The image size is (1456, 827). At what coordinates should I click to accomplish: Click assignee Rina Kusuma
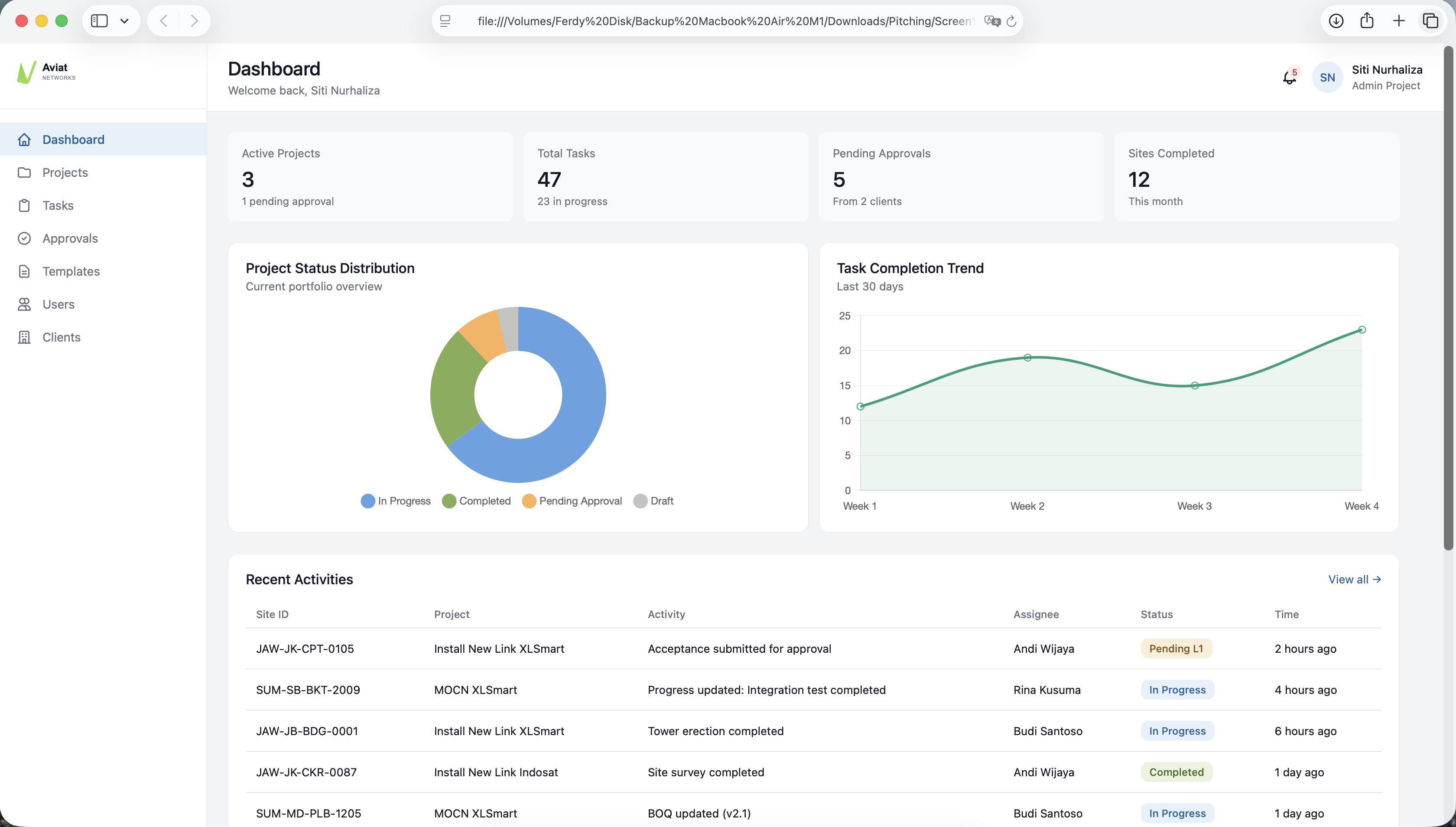[1046, 690]
